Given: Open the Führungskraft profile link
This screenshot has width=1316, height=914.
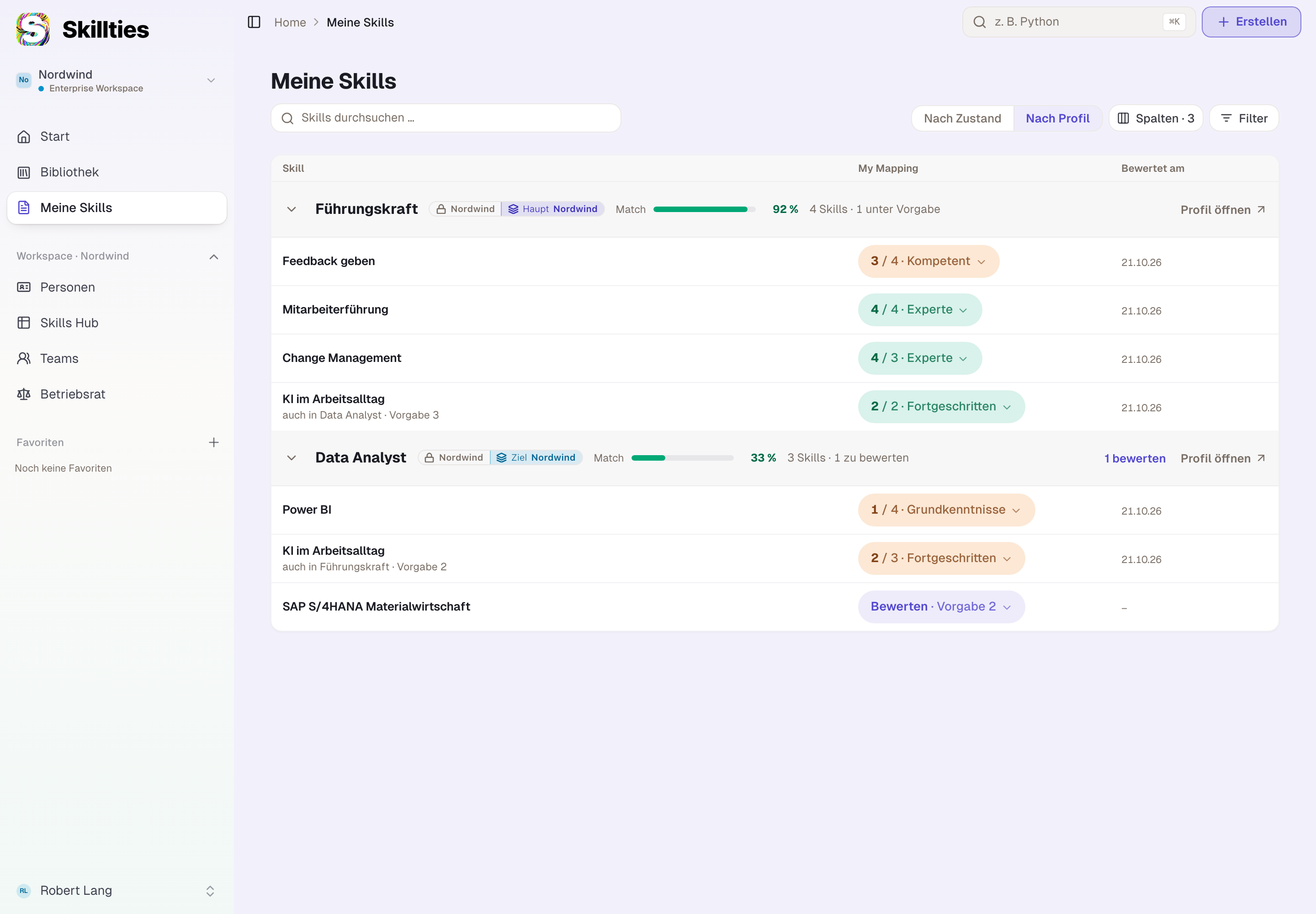Looking at the screenshot, I should point(1222,210).
